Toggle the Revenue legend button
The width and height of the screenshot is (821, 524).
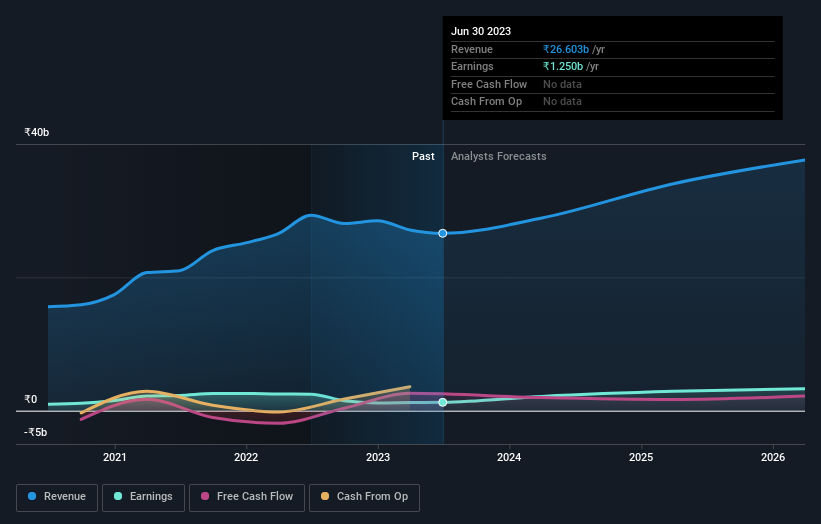coord(57,497)
